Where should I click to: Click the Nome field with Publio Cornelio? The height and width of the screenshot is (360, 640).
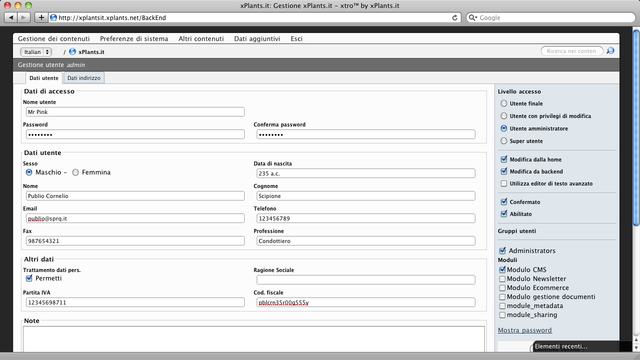point(135,196)
